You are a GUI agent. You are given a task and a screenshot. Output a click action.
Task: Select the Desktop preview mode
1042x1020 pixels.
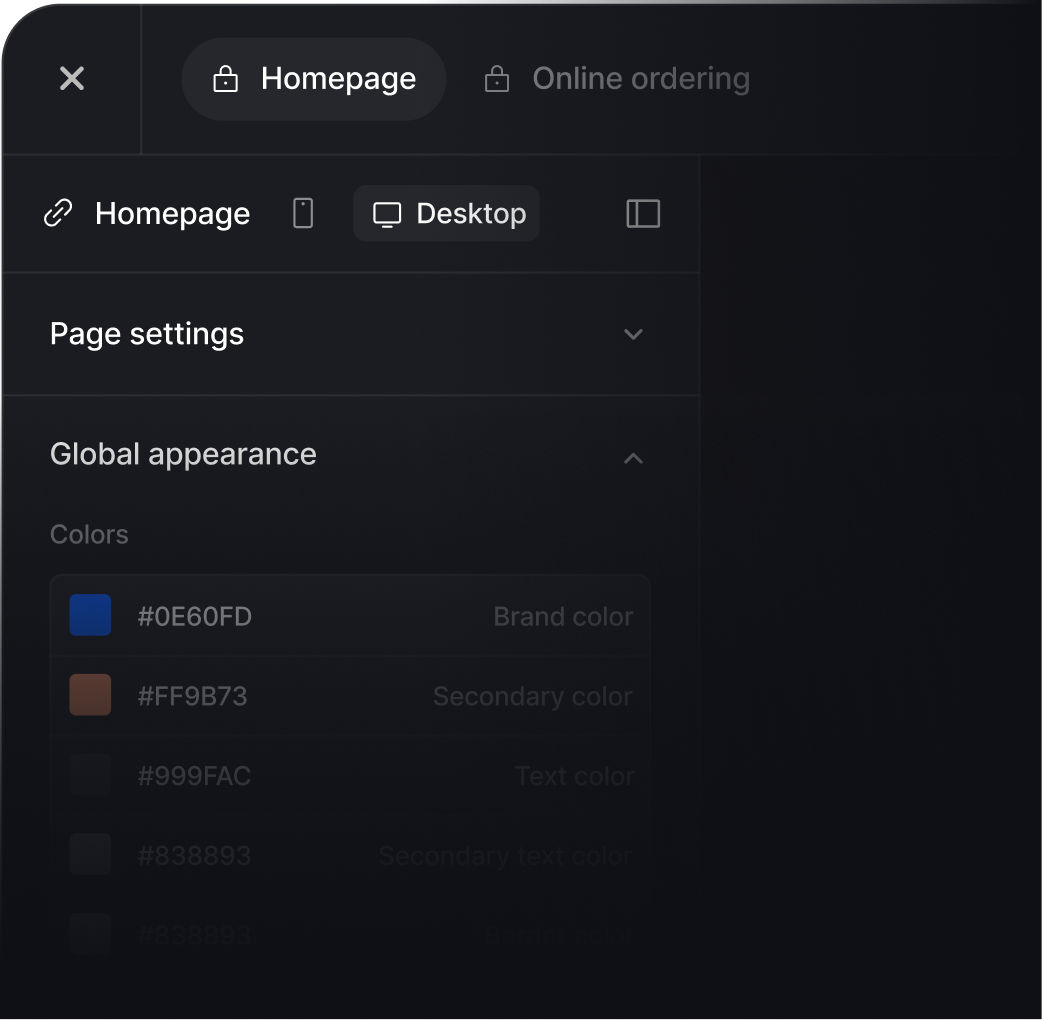tap(447, 213)
